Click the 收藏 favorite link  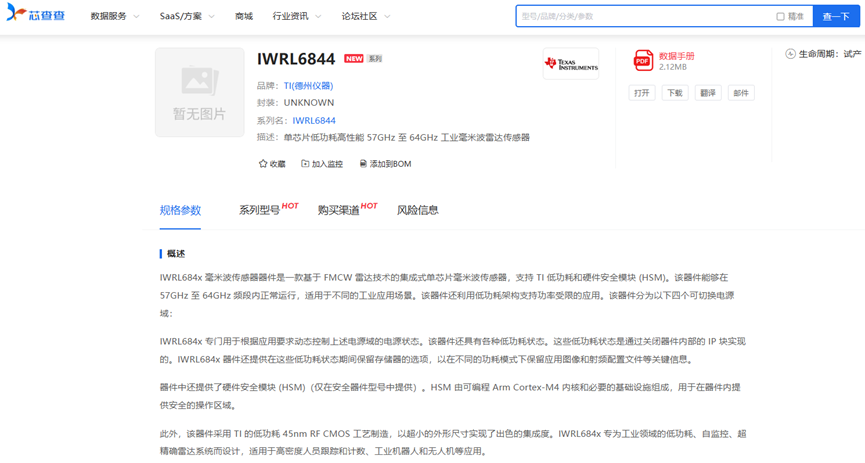[277, 164]
